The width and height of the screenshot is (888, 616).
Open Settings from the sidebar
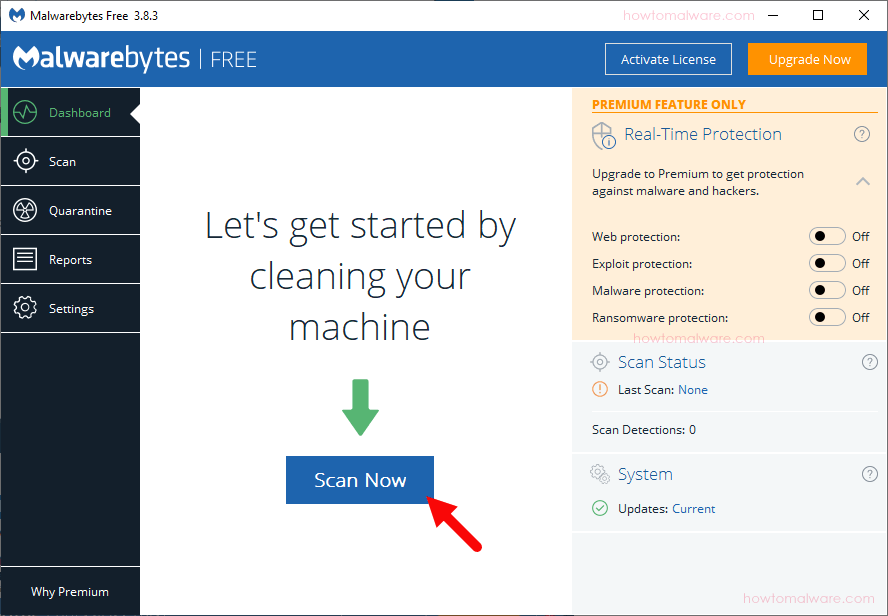tap(70, 308)
